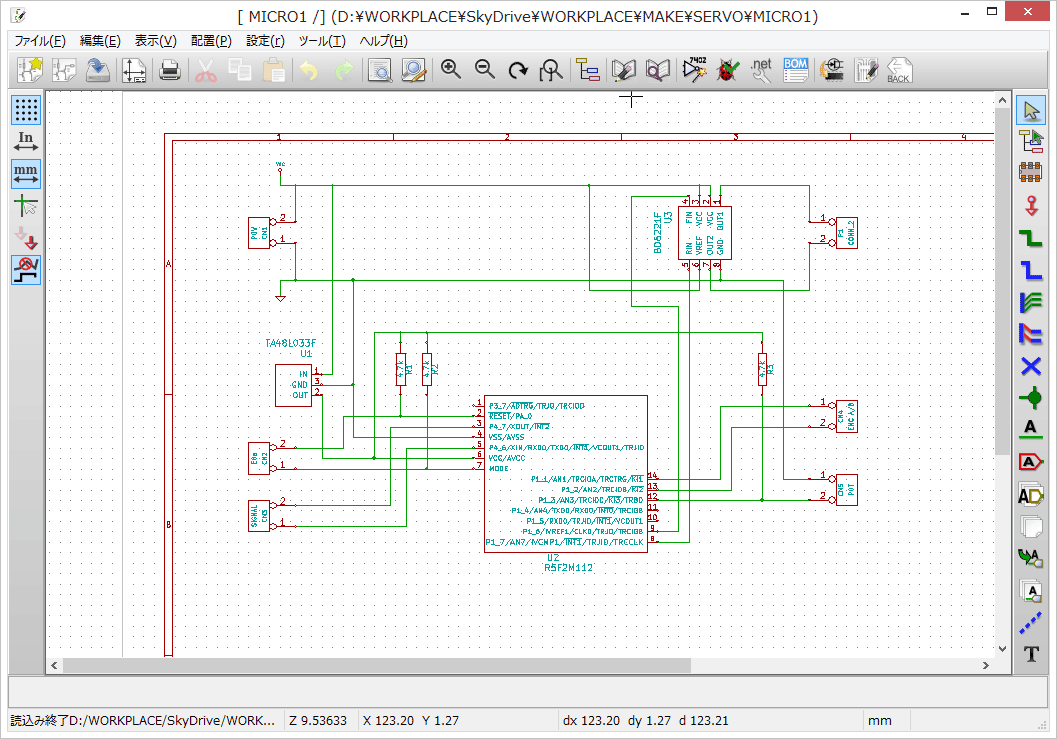Open Find and replace tool
The image size is (1057, 739).
tap(414, 70)
